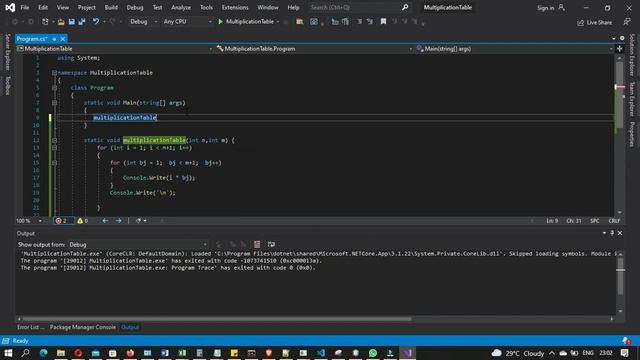The height and width of the screenshot is (360, 640).
Task: Open the Toolbox side tab
Action: [7, 86]
